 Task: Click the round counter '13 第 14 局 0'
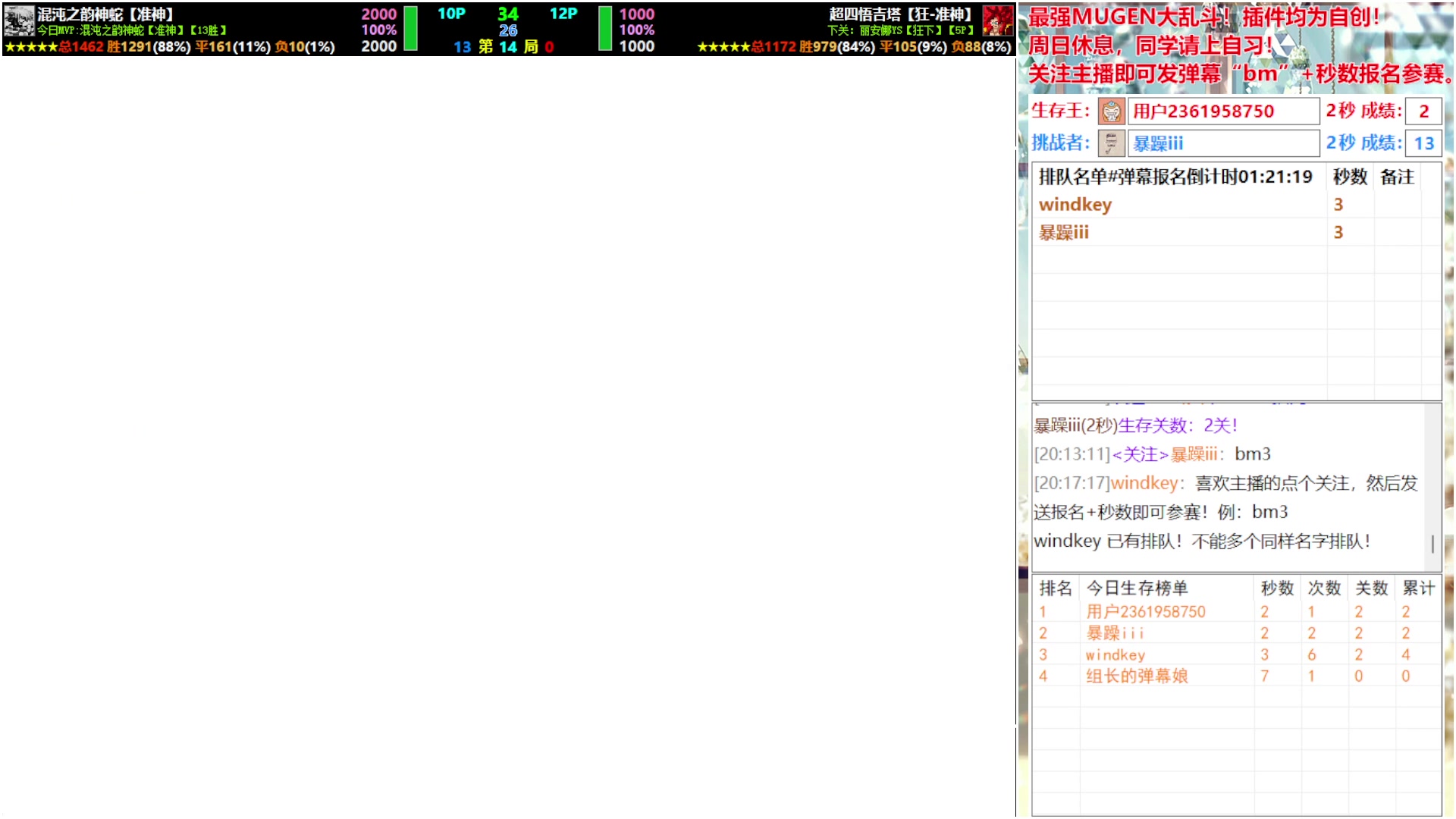(x=504, y=47)
